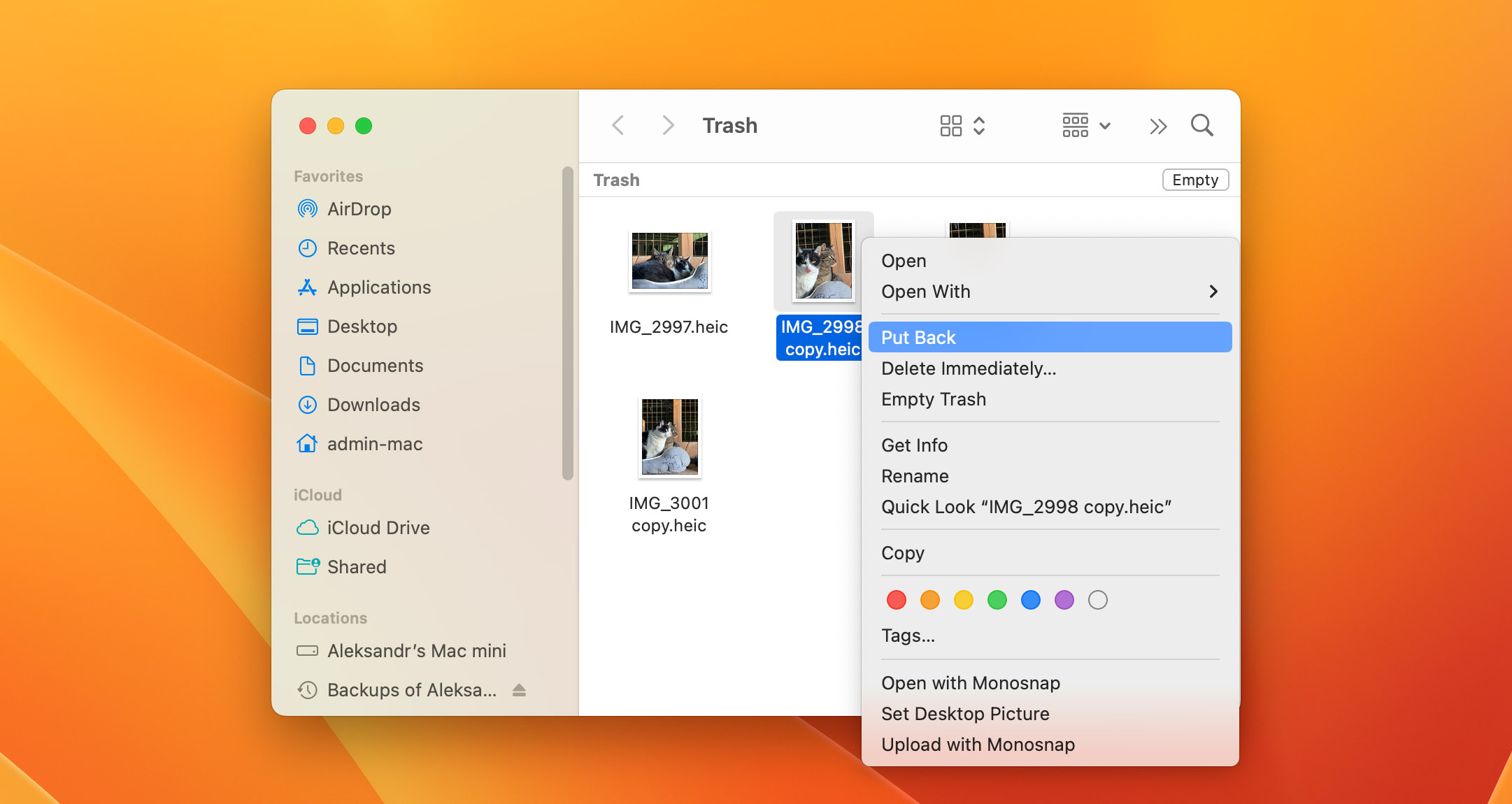
Task: Click the iCloud Drive icon
Action: point(308,528)
